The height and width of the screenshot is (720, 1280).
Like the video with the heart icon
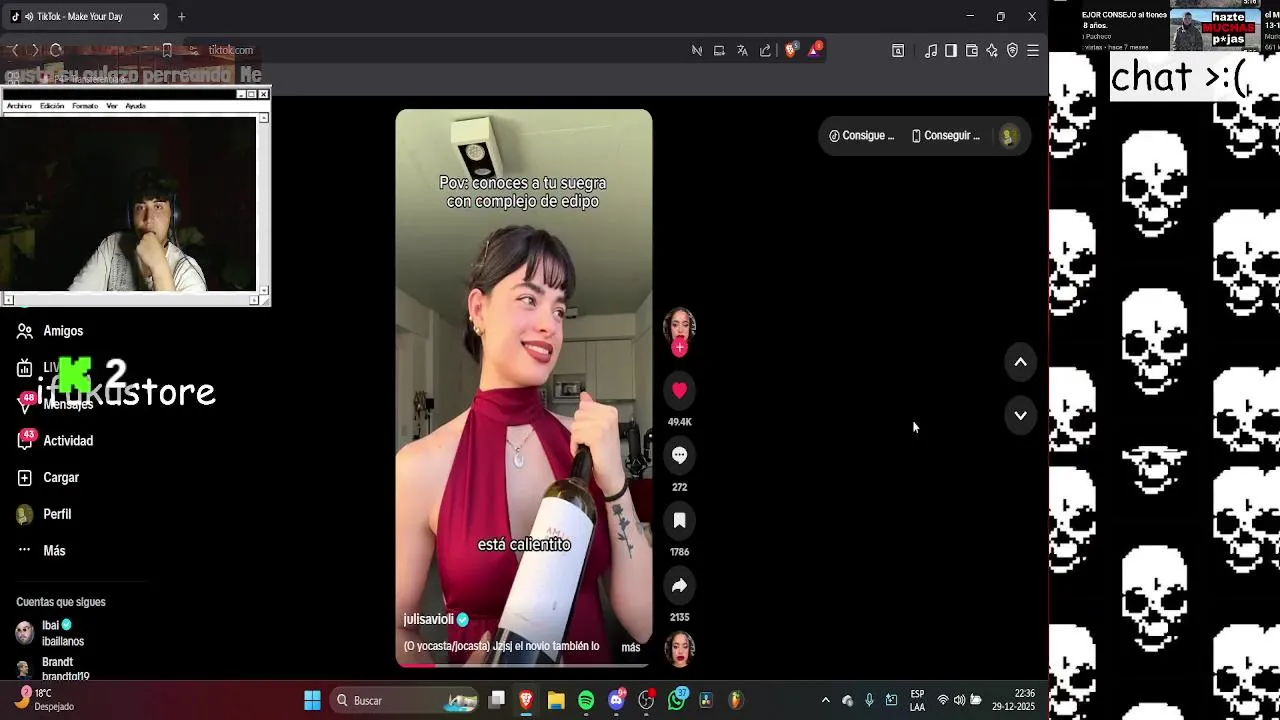coord(679,390)
